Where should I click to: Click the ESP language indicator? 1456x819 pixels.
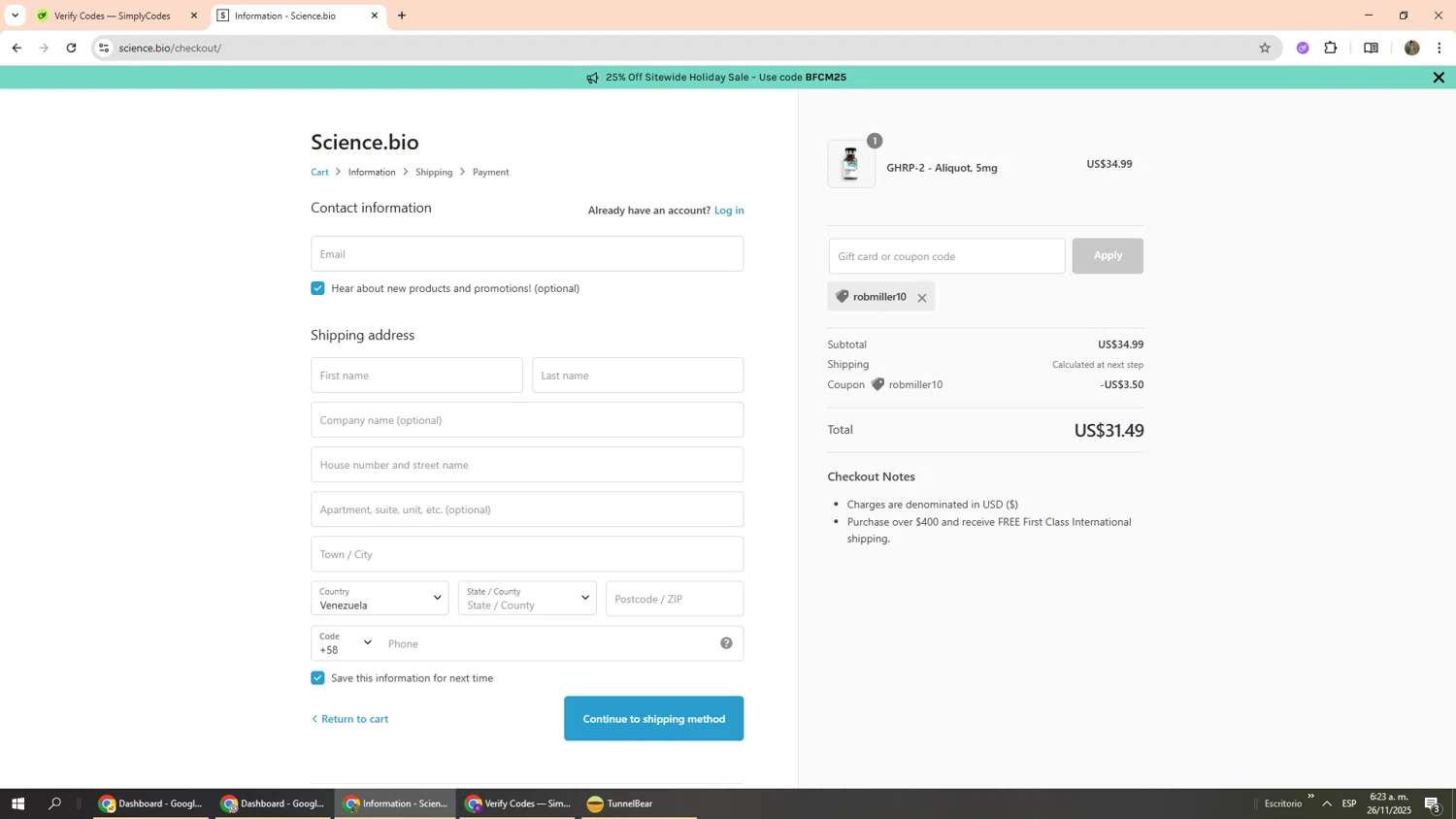click(x=1349, y=803)
